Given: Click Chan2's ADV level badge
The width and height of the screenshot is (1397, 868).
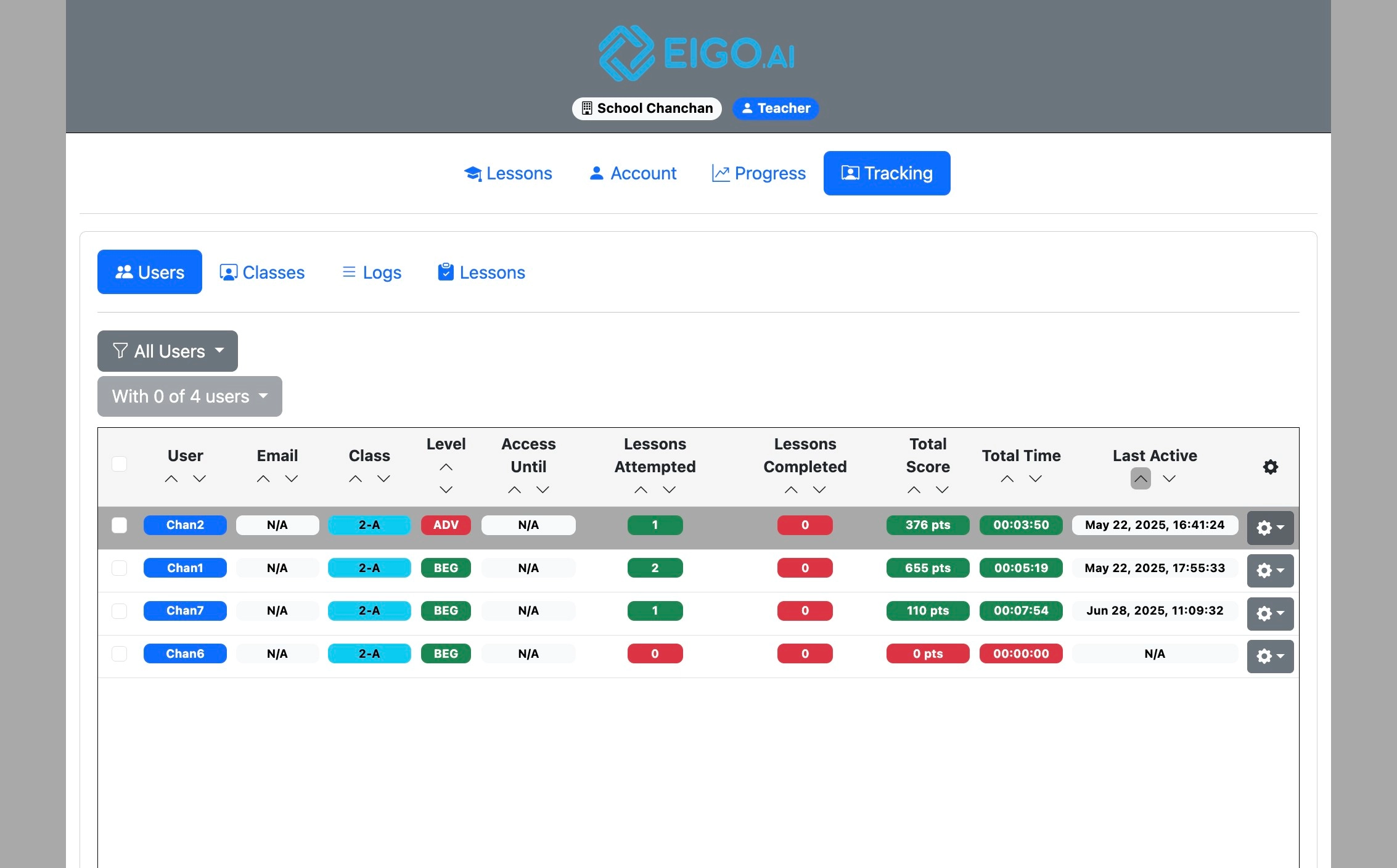Looking at the screenshot, I should point(446,525).
